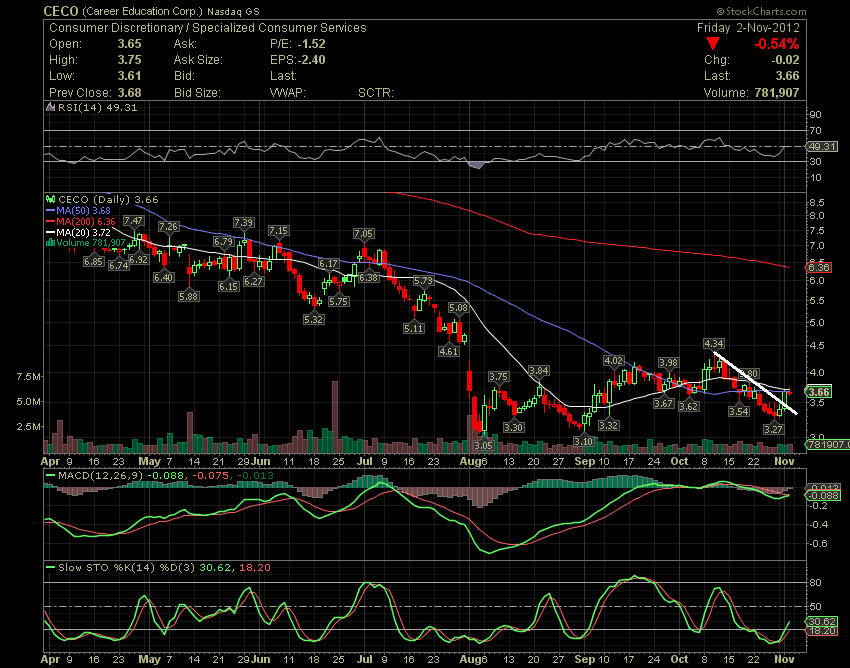Image resolution: width=850 pixels, height=668 pixels.
Task: Click the green Volume 781,907 legend entry
Action: click(x=91, y=242)
